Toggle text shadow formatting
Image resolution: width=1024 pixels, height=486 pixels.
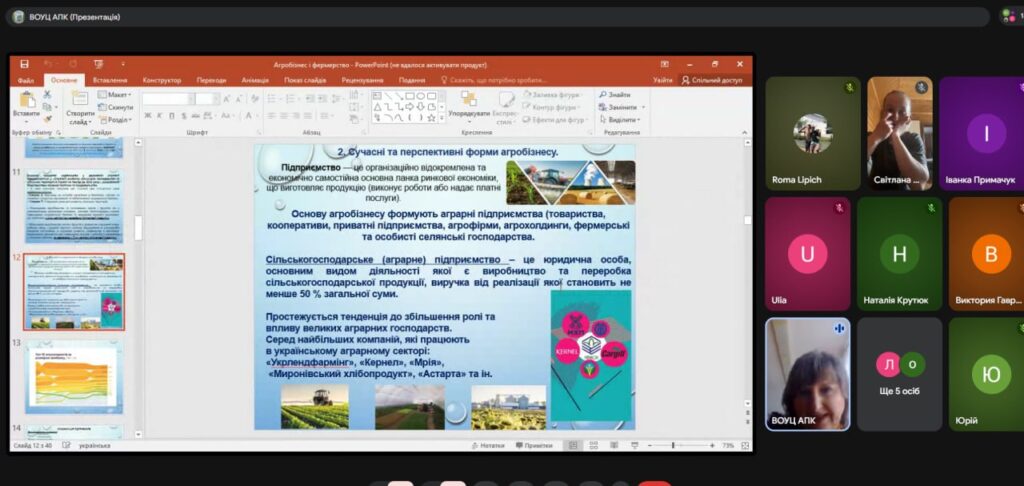tap(184, 116)
